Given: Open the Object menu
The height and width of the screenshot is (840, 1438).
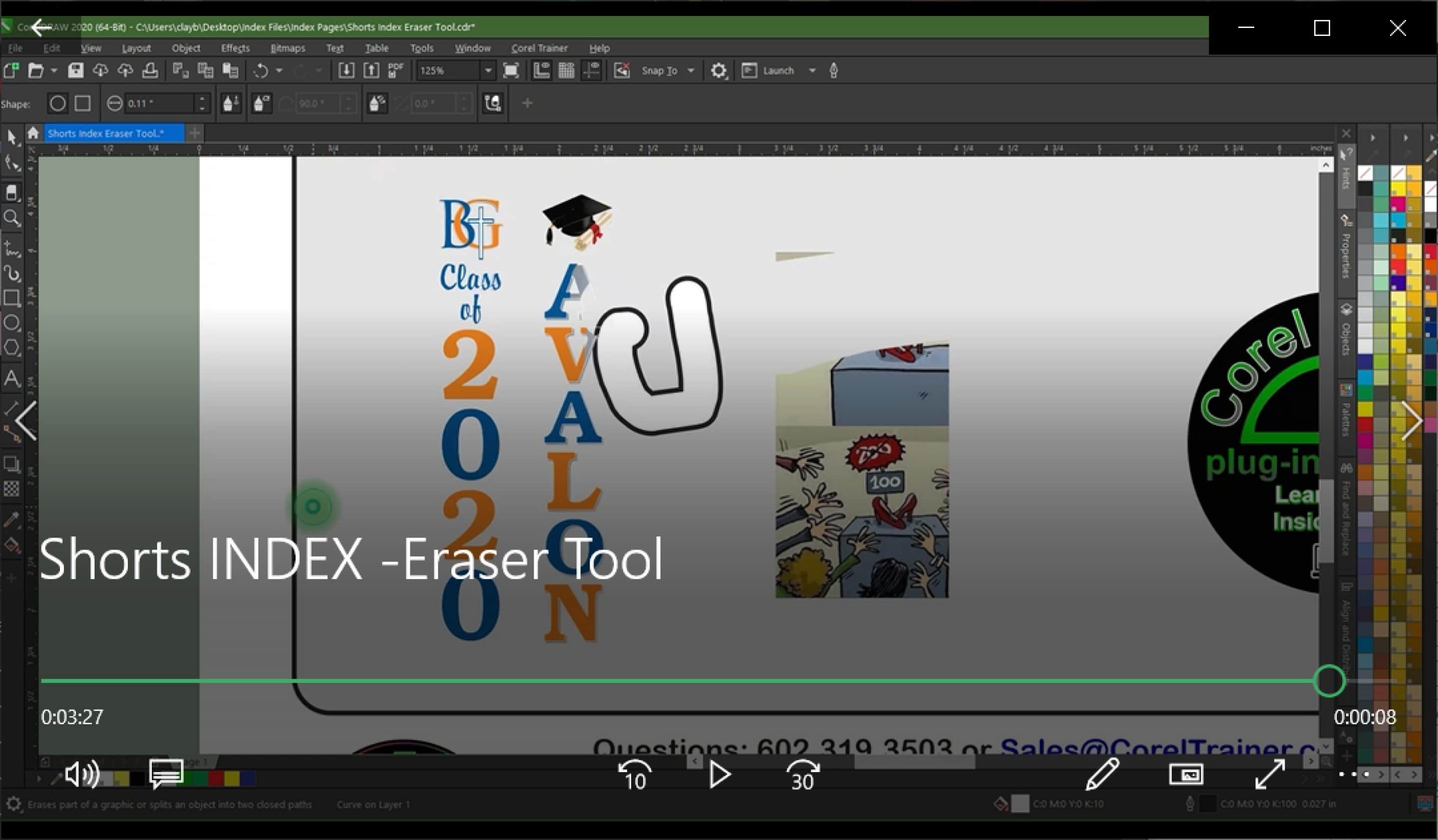Looking at the screenshot, I should [x=185, y=48].
